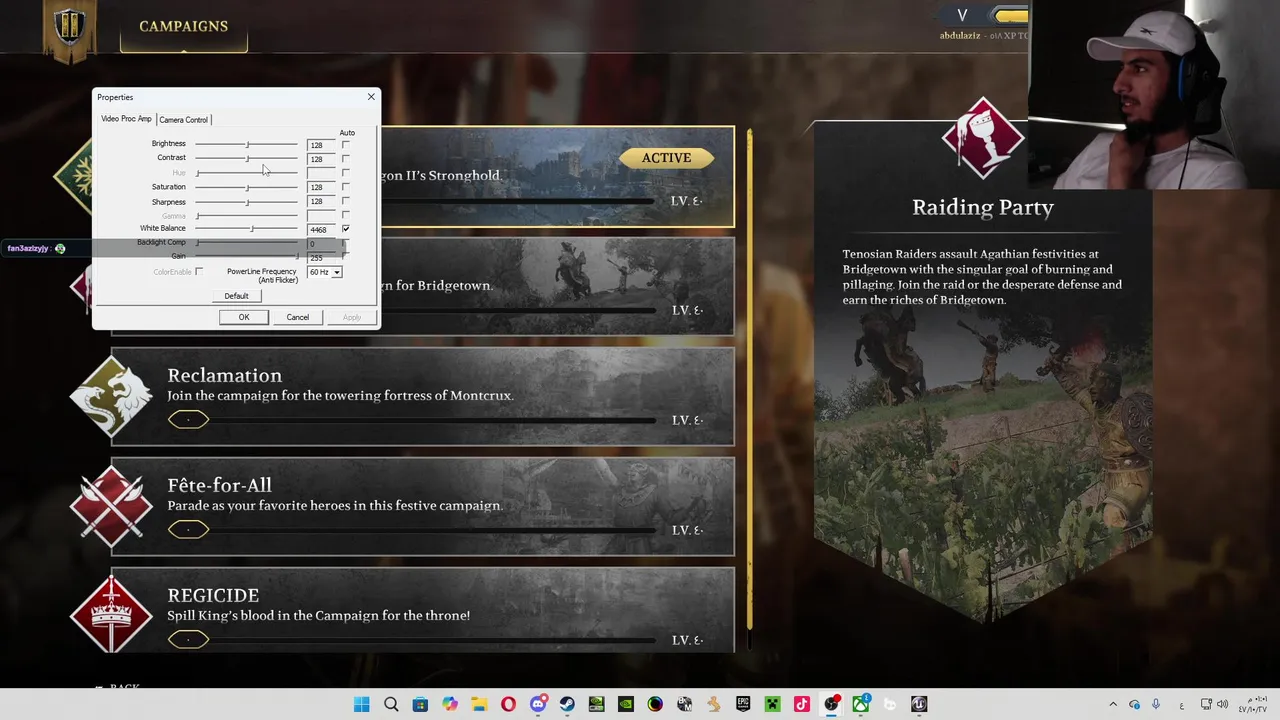Click the White Balance slider track
The image size is (1280, 720).
pos(247,229)
